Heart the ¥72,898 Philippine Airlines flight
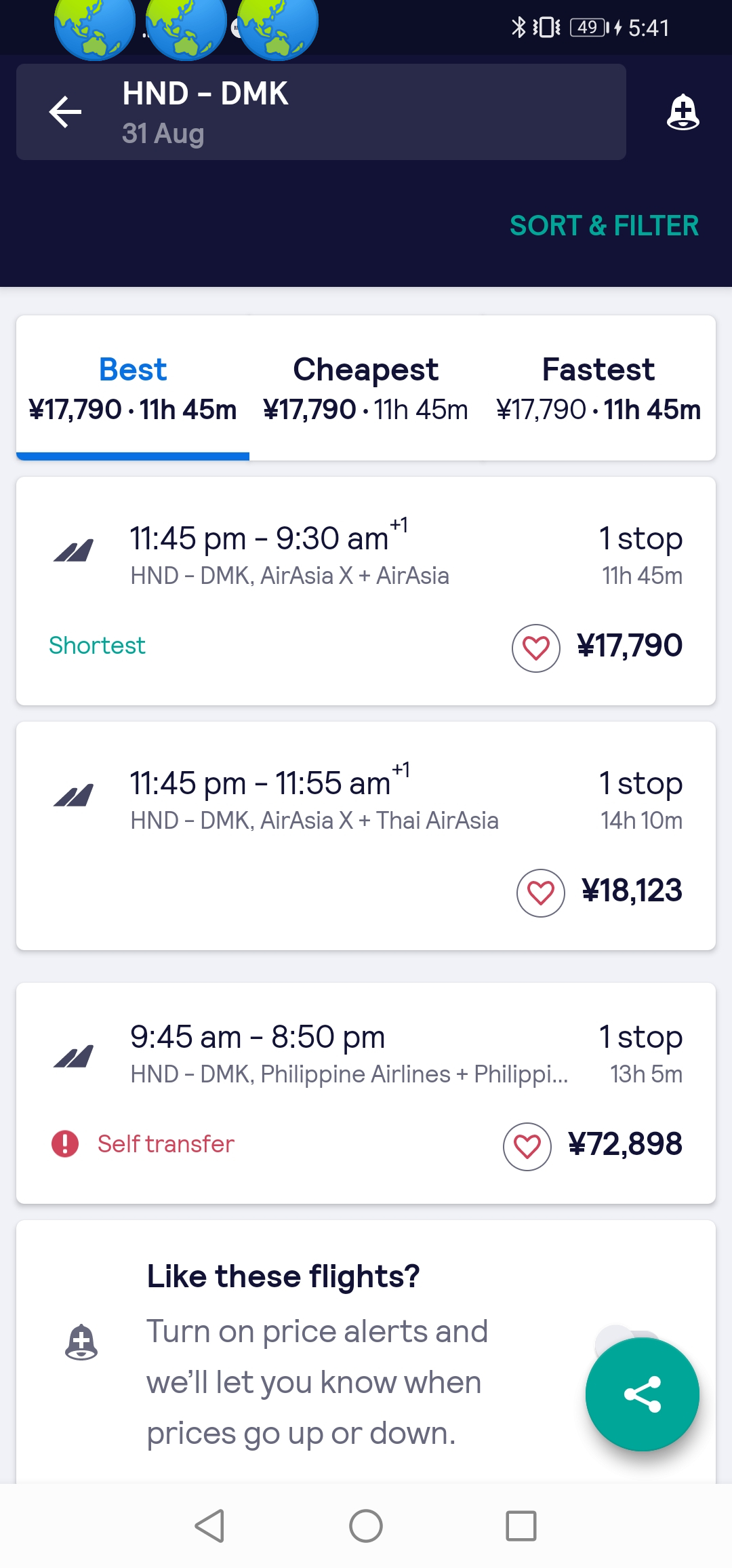Image resolution: width=732 pixels, height=1568 pixels. pyautogui.click(x=527, y=1146)
